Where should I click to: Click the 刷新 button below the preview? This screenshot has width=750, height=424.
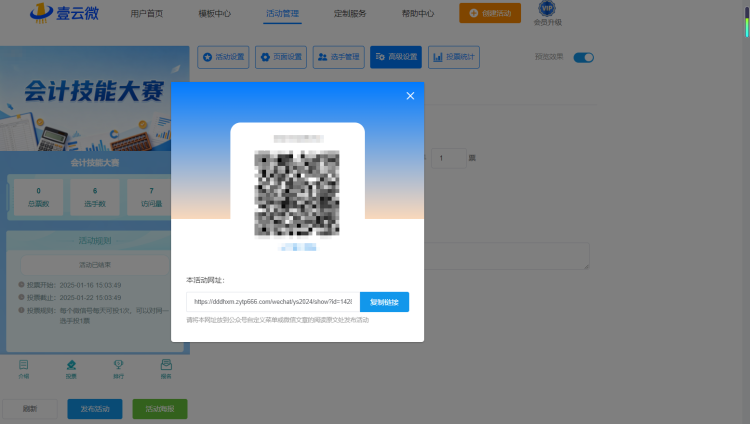(x=30, y=409)
